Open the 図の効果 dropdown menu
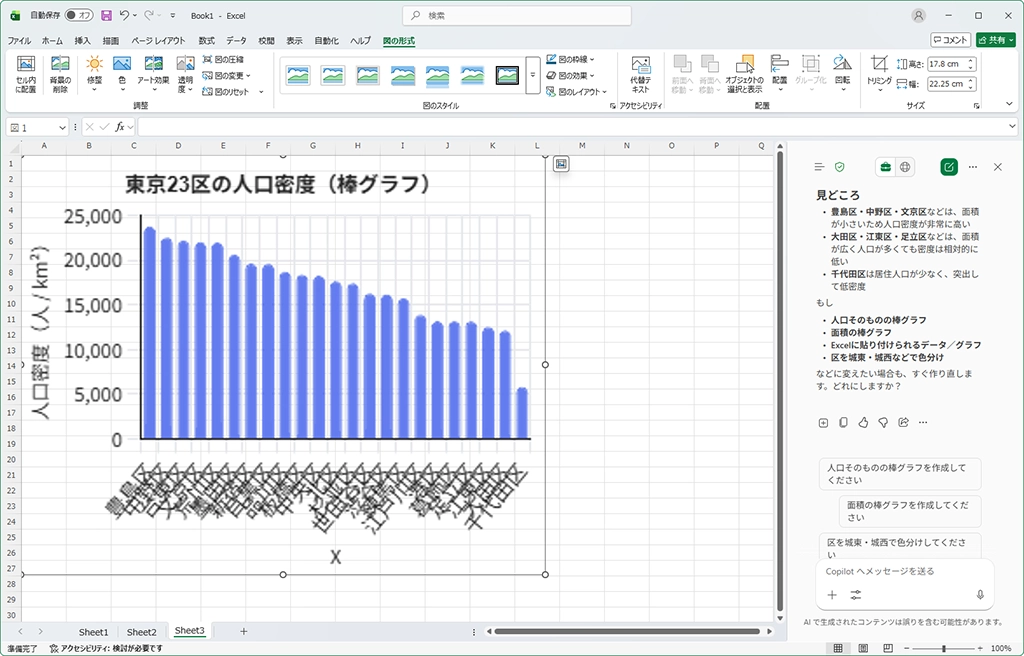The image size is (1024, 656). click(x=592, y=76)
